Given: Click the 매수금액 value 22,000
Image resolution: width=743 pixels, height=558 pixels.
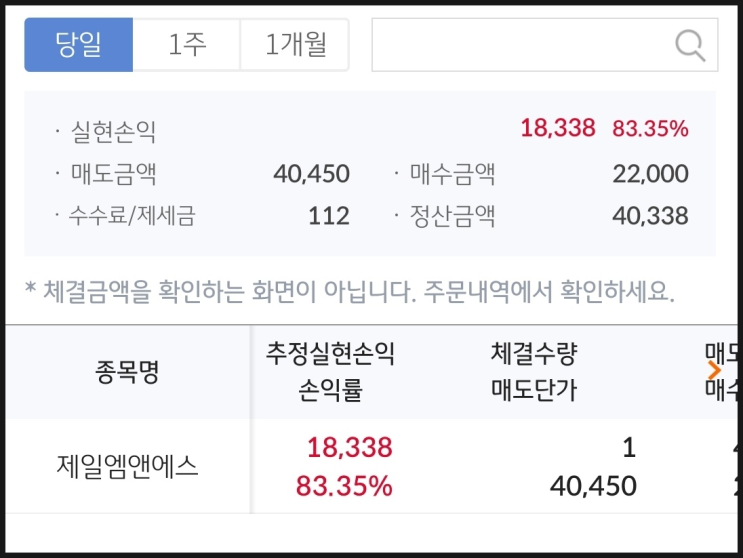Looking at the screenshot, I should 650,174.
